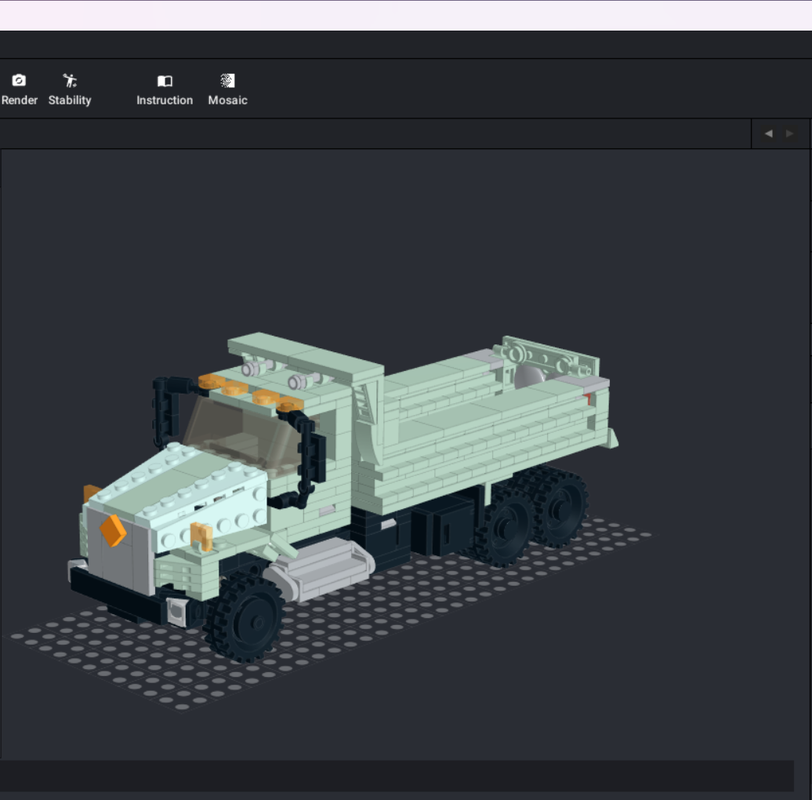Open the Render camera tool
The image size is (812, 800).
[19, 90]
